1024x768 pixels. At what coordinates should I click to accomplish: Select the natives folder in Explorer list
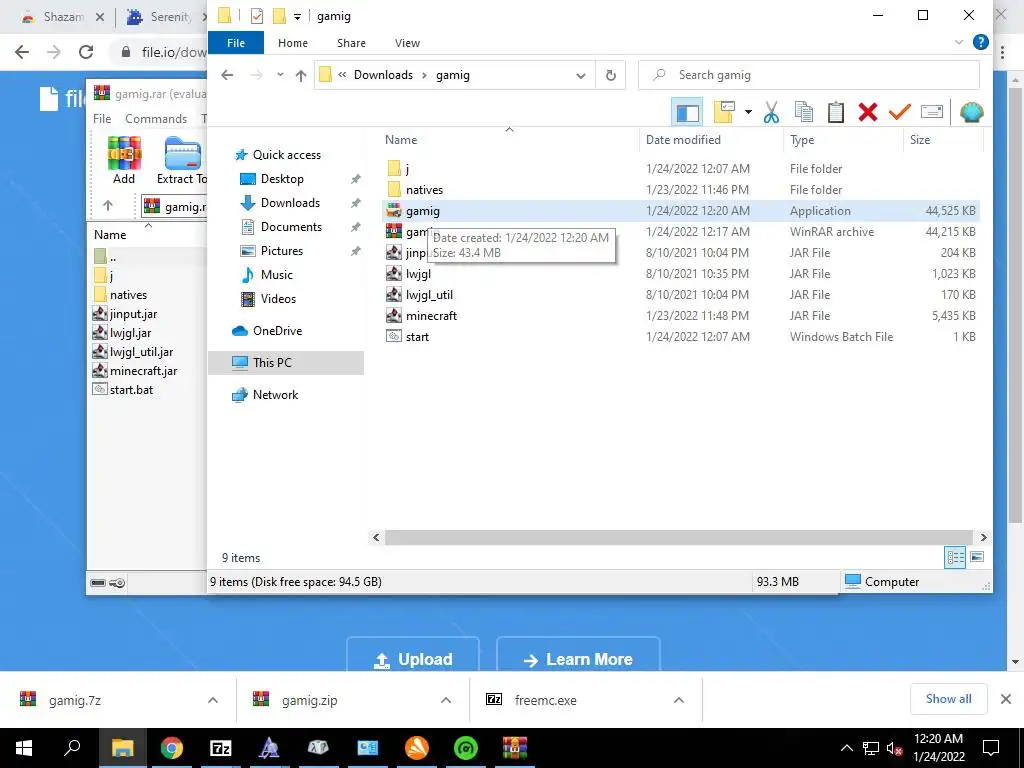(680, 190)
